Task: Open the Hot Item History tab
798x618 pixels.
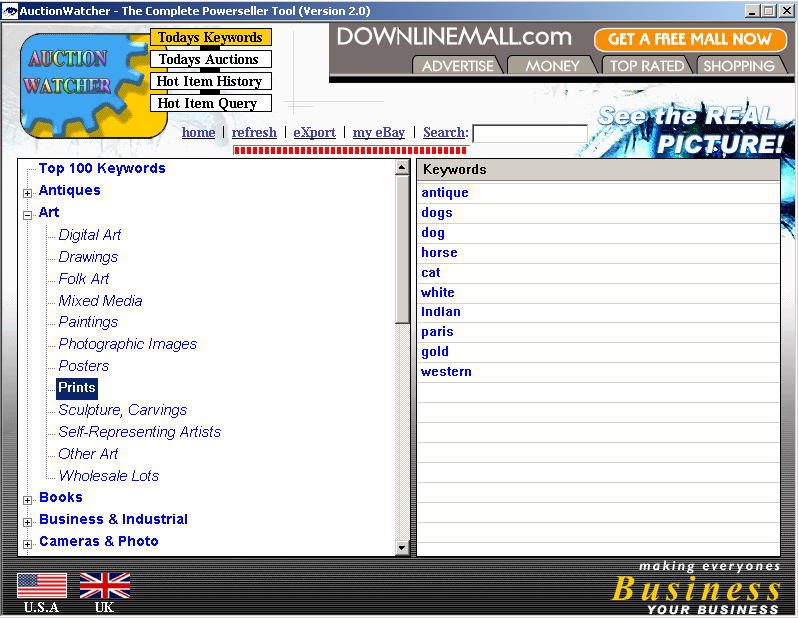Action: pos(210,81)
